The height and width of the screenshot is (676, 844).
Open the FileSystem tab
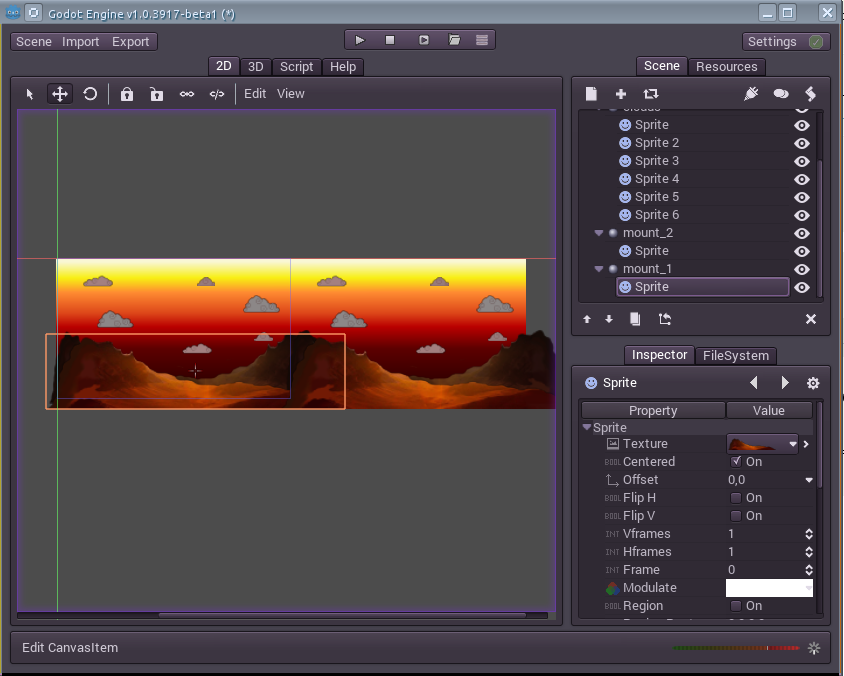point(736,355)
